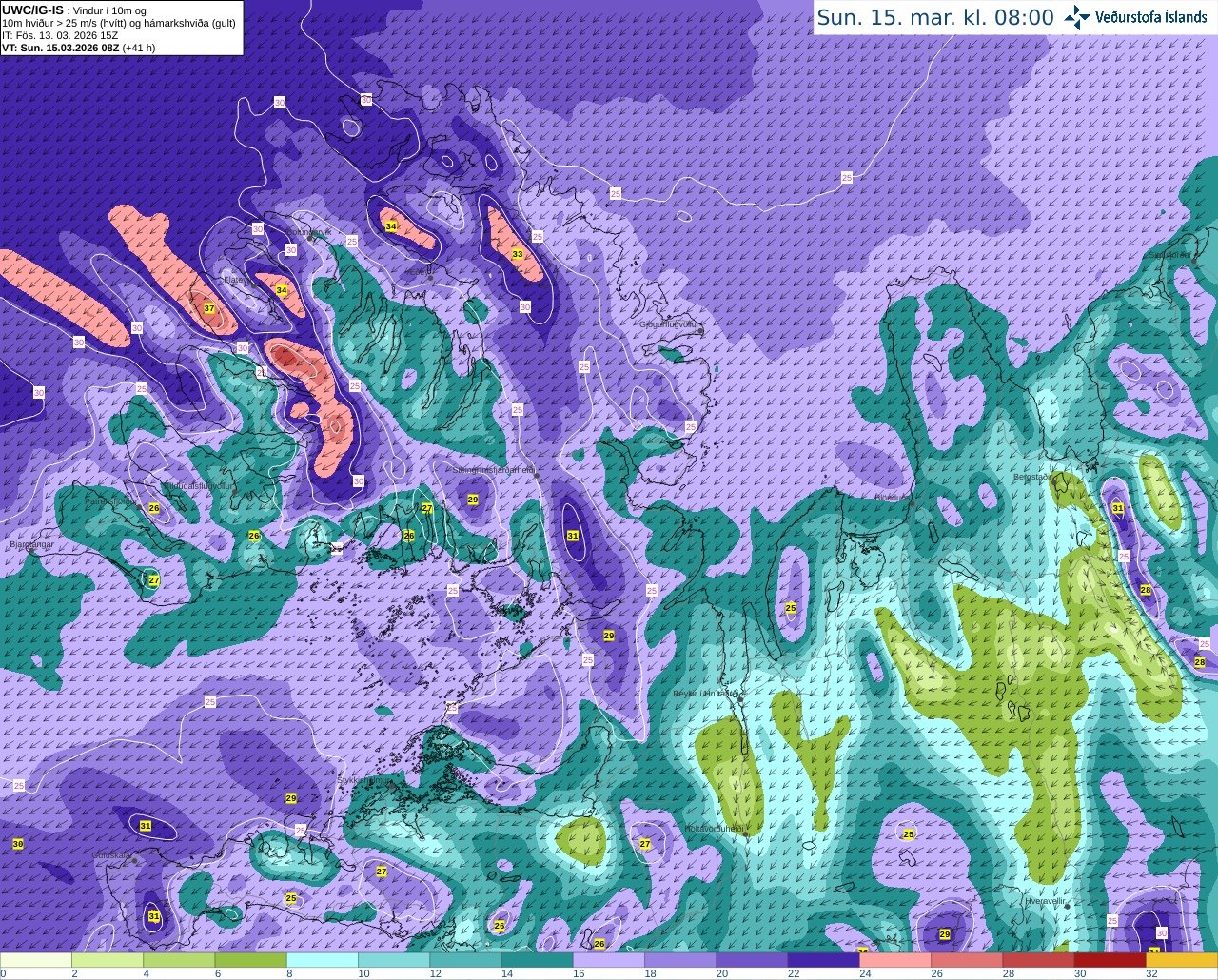Select the 30–32 m/s dark red legend swatch
This screenshot has width=1218, height=980.
pos(1110,960)
